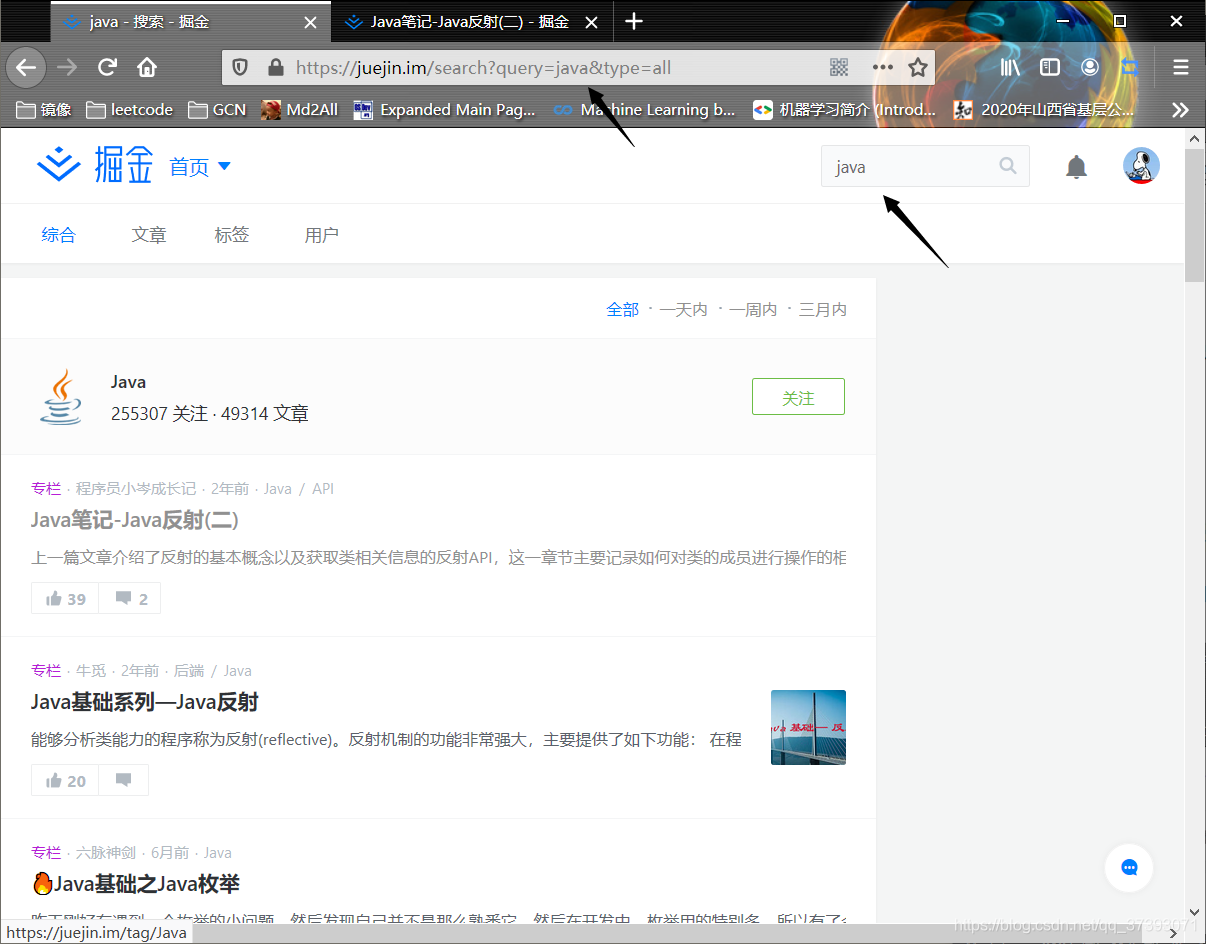The image size is (1206, 944).
Task: Open 机器学习简介 bookmark
Action: pyautogui.click(x=843, y=110)
